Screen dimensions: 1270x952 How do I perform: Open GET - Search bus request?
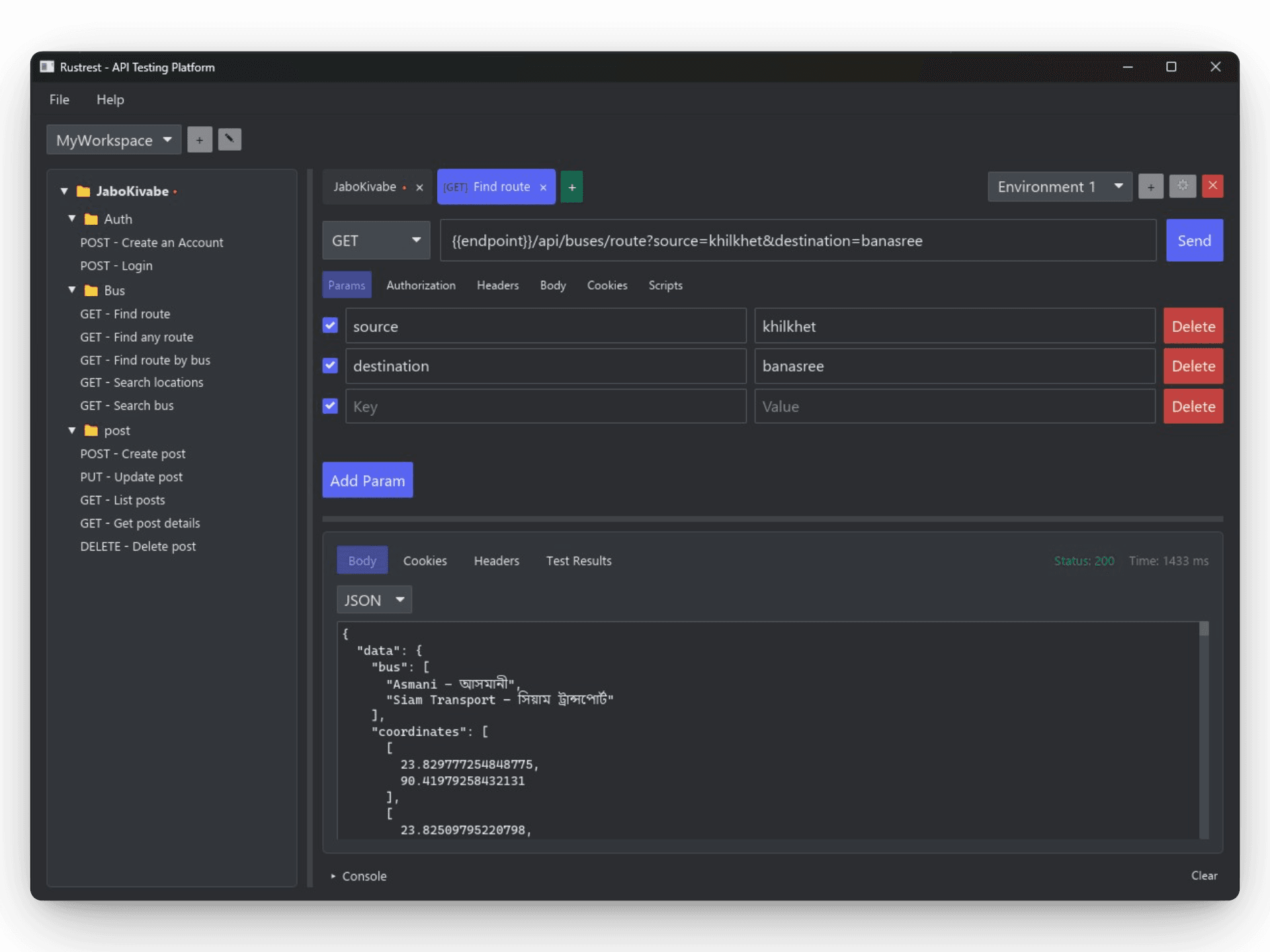click(127, 406)
